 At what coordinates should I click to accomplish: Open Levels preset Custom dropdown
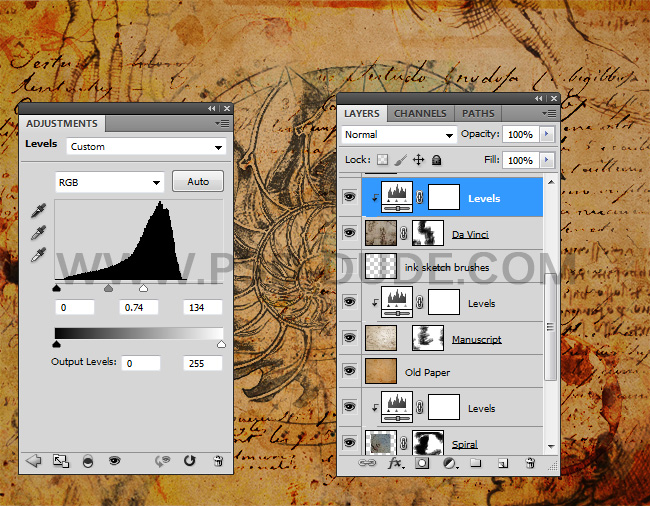pyautogui.click(x=146, y=147)
